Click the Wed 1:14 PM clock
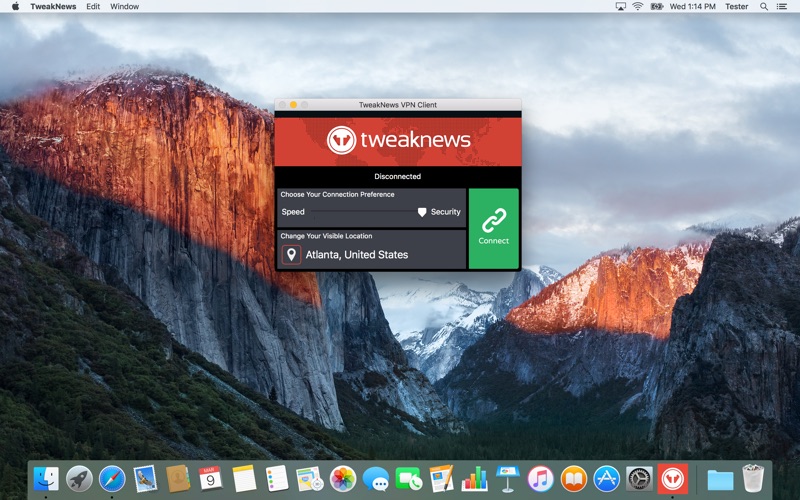800x500 pixels. tap(692, 7)
